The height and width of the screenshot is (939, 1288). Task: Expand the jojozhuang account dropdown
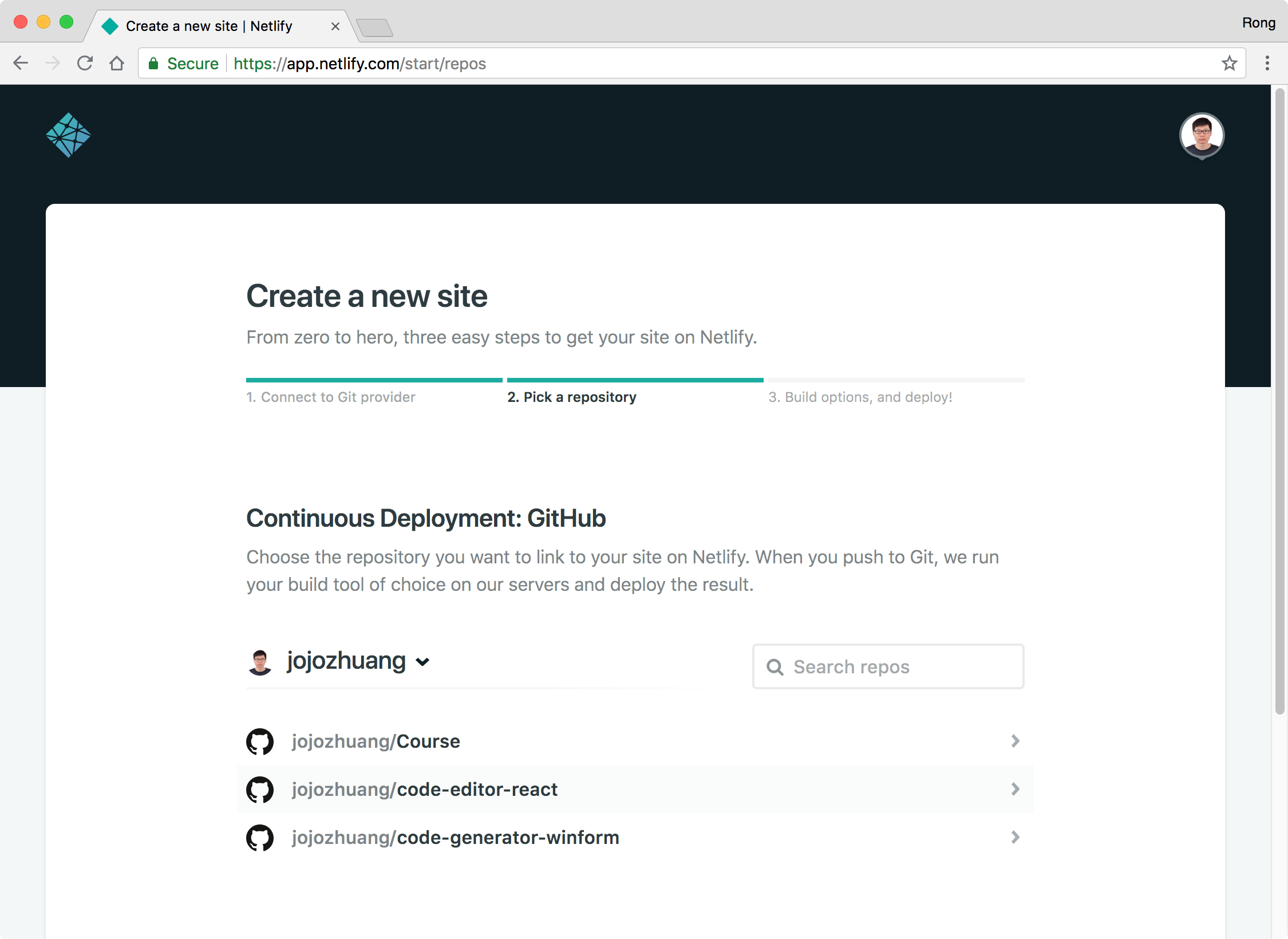click(422, 662)
